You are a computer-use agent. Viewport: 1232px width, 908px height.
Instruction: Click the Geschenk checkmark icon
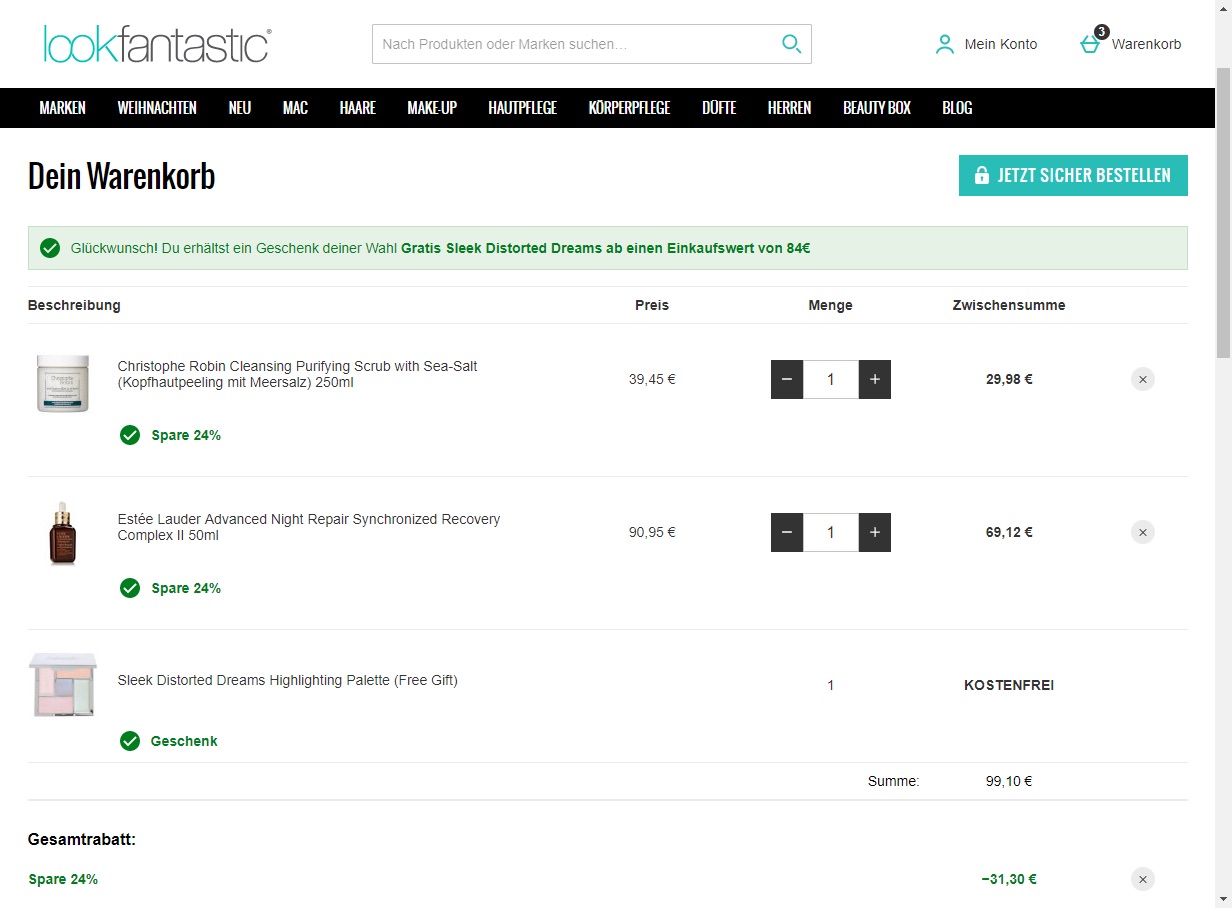tap(130, 741)
